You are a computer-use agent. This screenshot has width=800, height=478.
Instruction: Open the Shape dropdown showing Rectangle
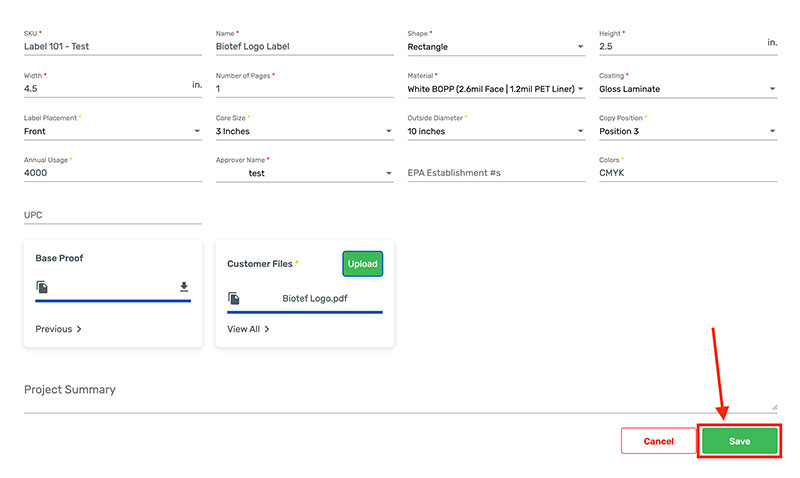pyautogui.click(x=496, y=46)
